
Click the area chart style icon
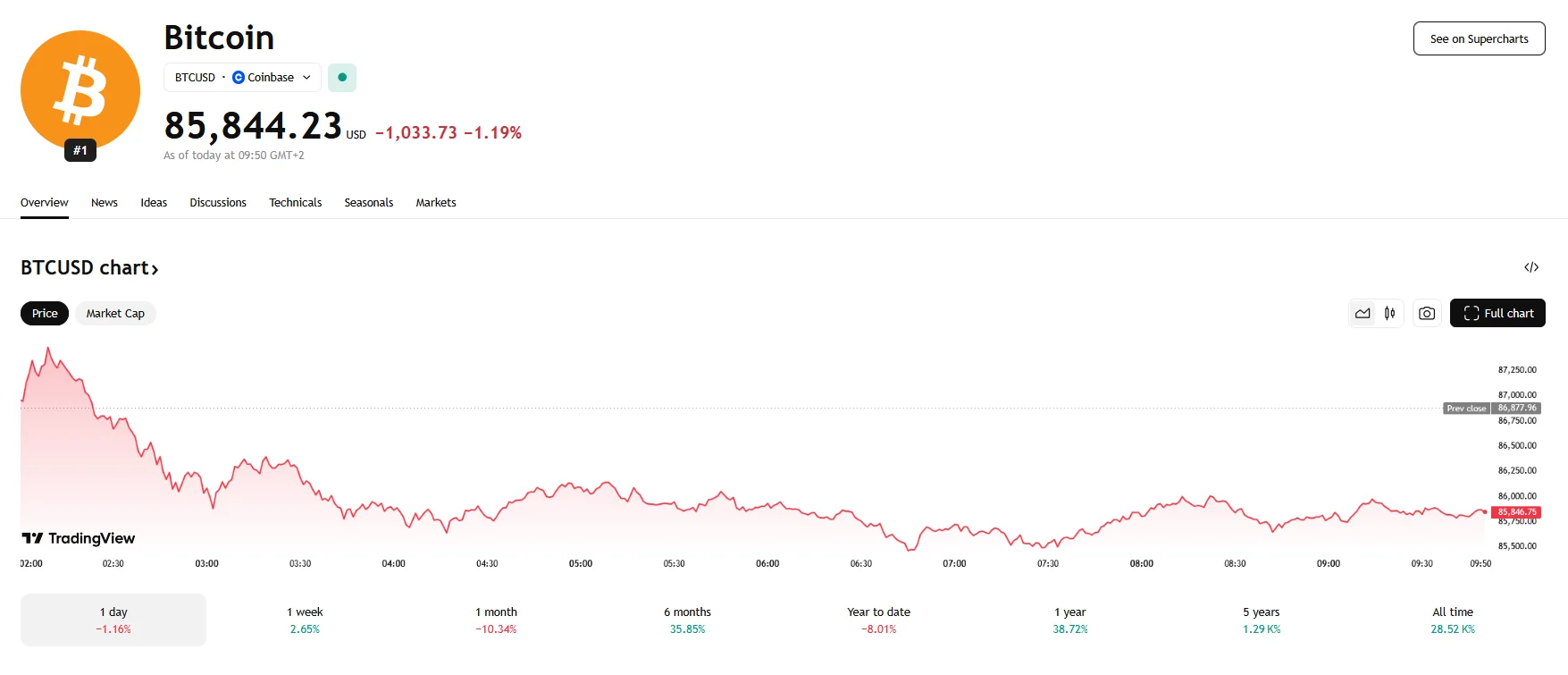click(x=1363, y=314)
